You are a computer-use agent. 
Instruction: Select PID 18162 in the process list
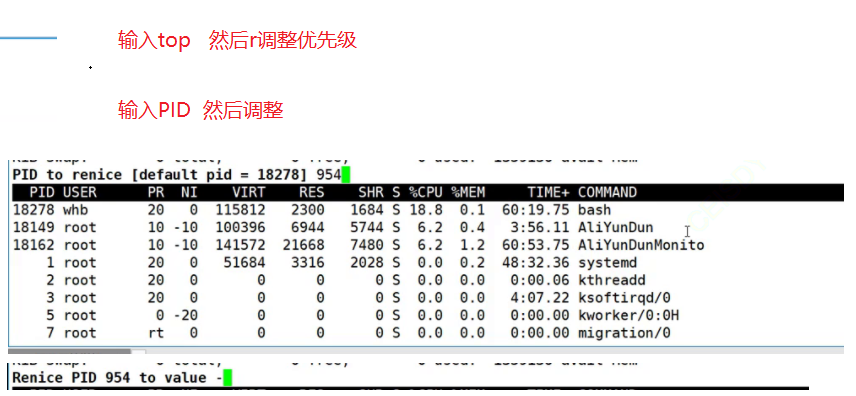click(33, 245)
